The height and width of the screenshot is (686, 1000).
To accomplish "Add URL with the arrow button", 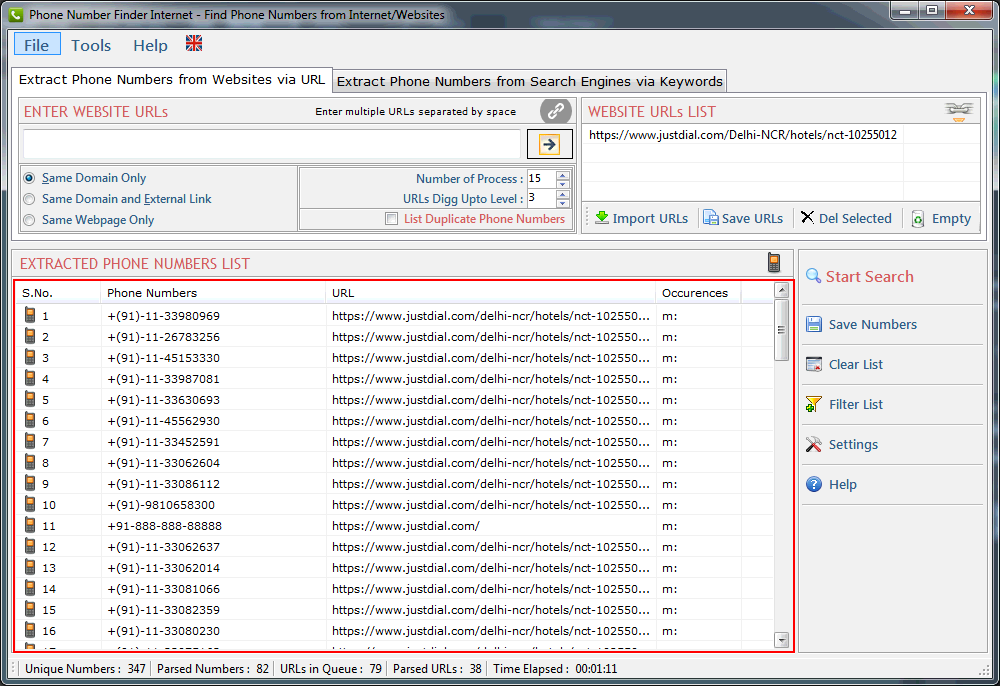I will (x=549, y=144).
